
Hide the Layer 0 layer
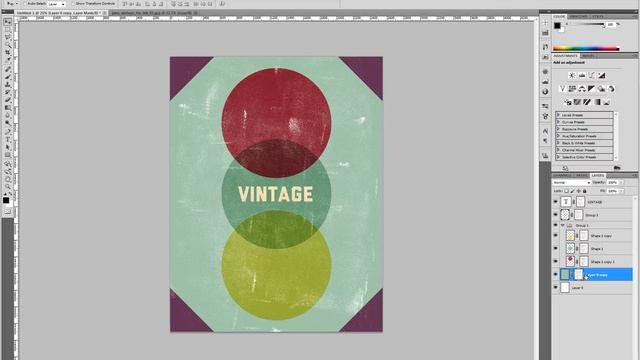(x=556, y=288)
